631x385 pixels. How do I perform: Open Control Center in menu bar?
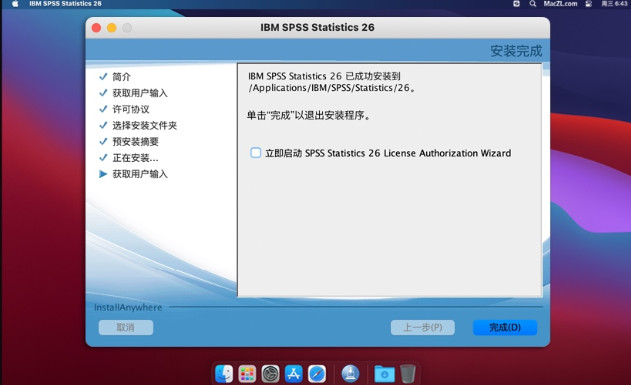pyautogui.click(x=588, y=4)
